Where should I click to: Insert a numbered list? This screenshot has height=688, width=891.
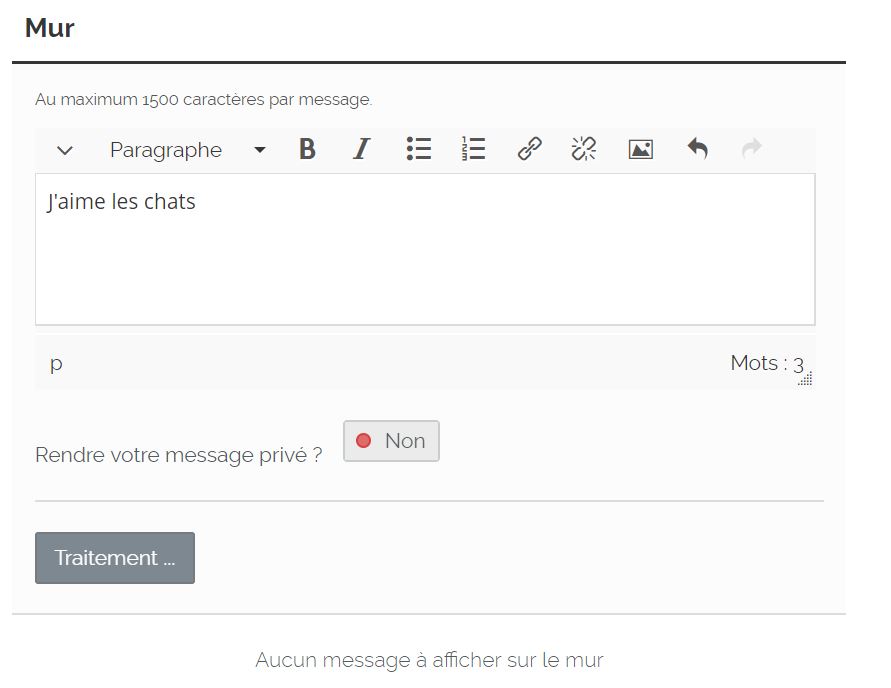[x=473, y=150]
